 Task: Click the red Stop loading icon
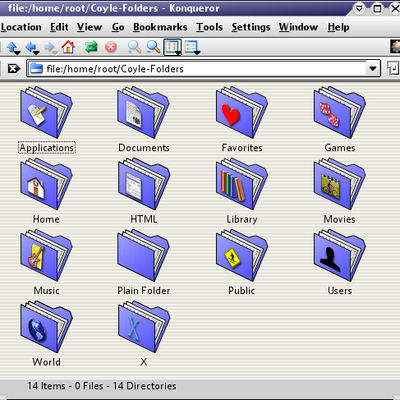click(x=111, y=47)
